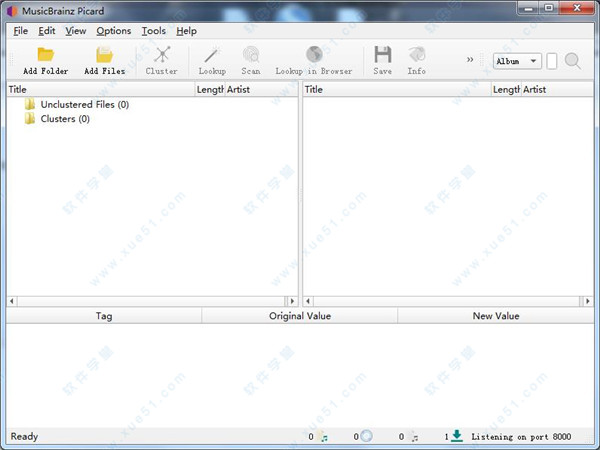Screen dimensions: 600x450
Task: Click the Tag column header
Action: [x=104, y=316]
